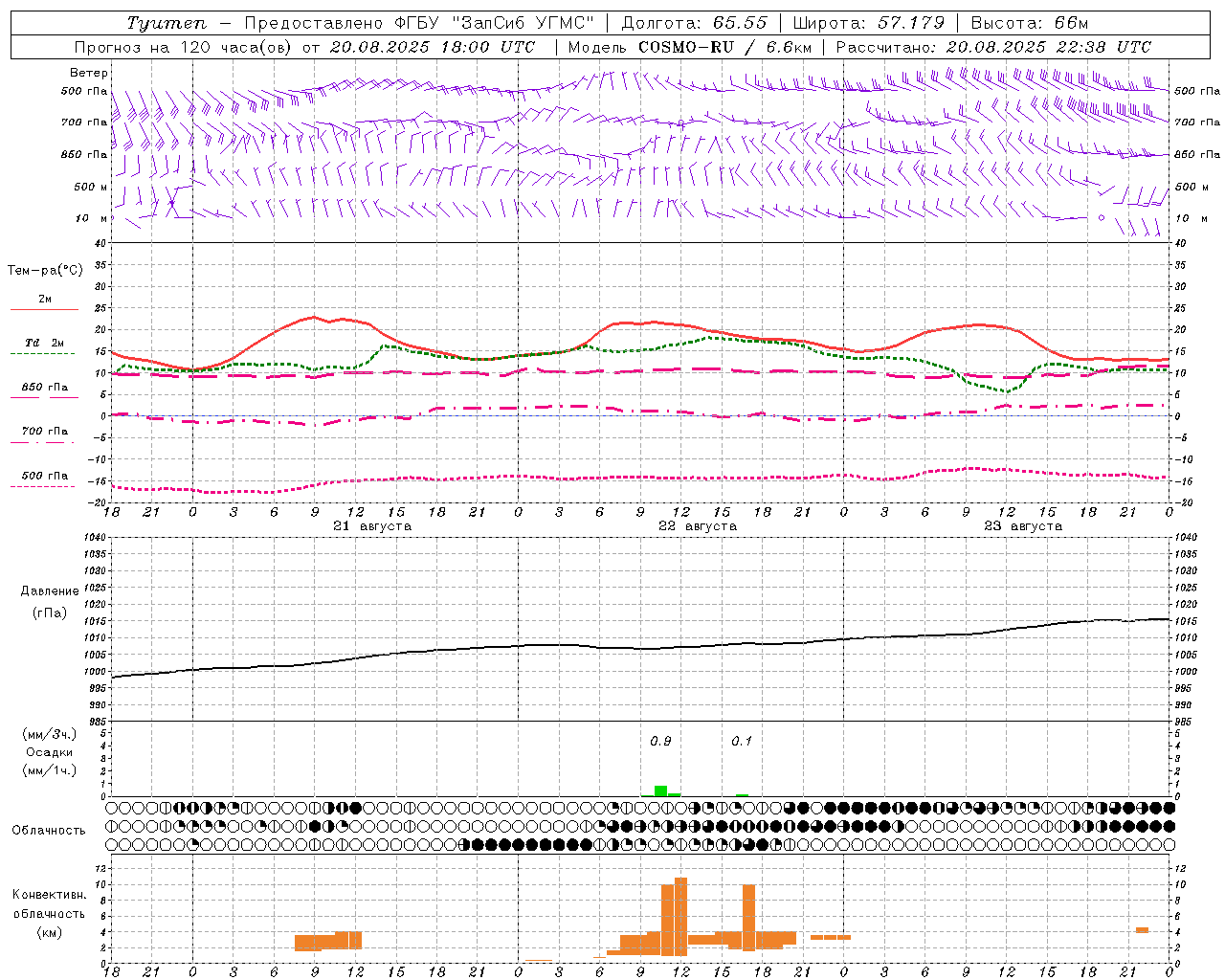Viewport: 1225px width, 980px height.
Task: Click the Давление panel label
Action: (49, 591)
